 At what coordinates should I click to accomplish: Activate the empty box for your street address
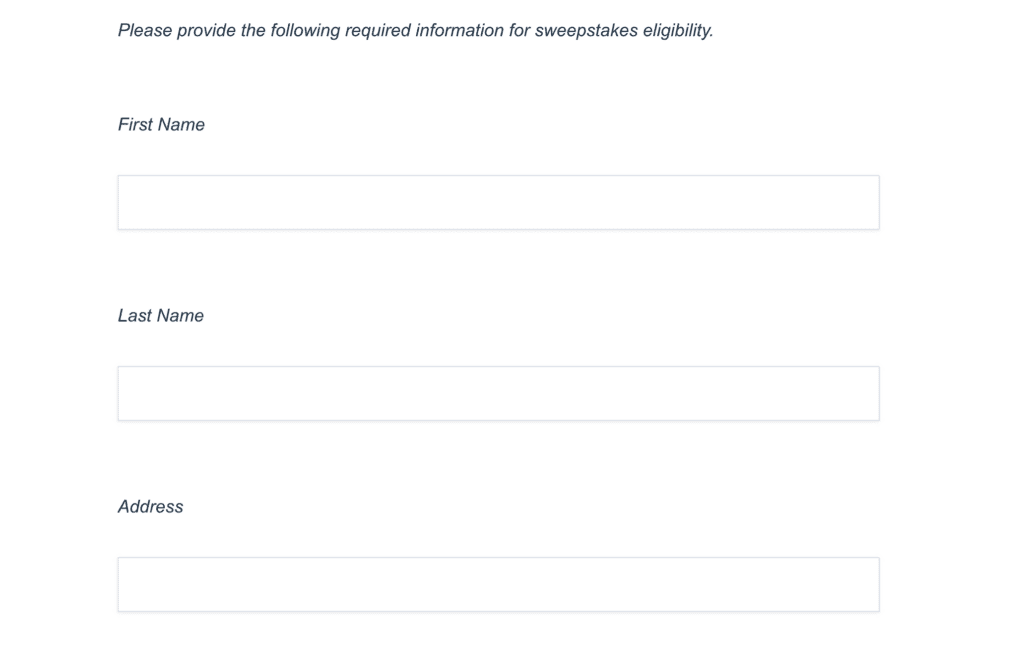coord(498,585)
